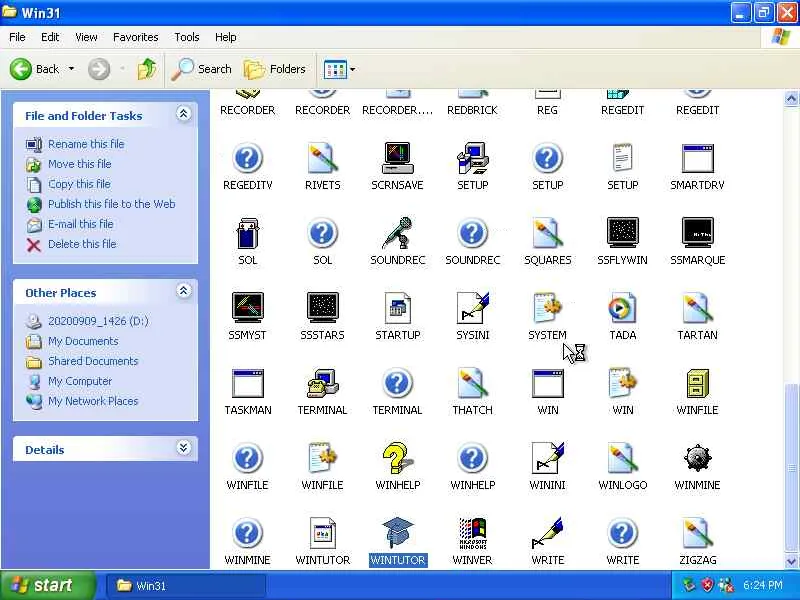Image resolution: width=800 pixels, height=600 pixels.
Task: Open the Edit menu
Action: 50,37
